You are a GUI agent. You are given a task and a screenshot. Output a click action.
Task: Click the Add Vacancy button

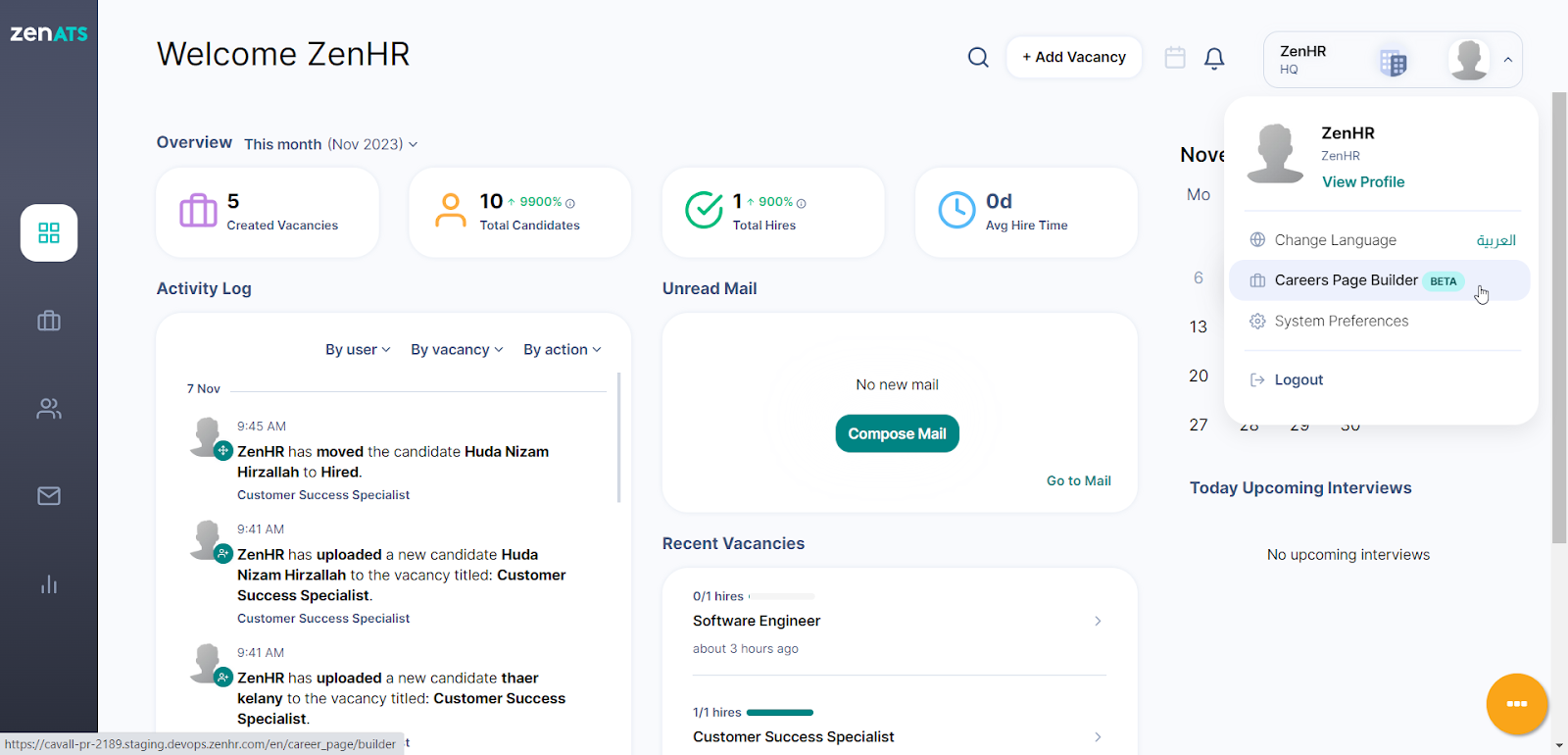pos(1074,57)
